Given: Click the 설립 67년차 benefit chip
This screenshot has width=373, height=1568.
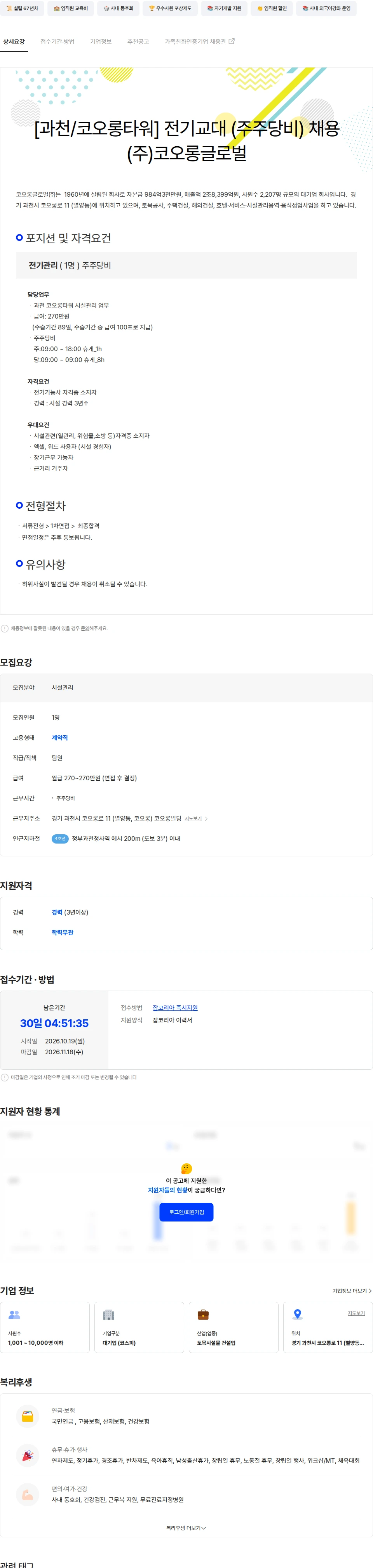Looking at the screenshot, I should pyautogui.click(x=22, y=9).
